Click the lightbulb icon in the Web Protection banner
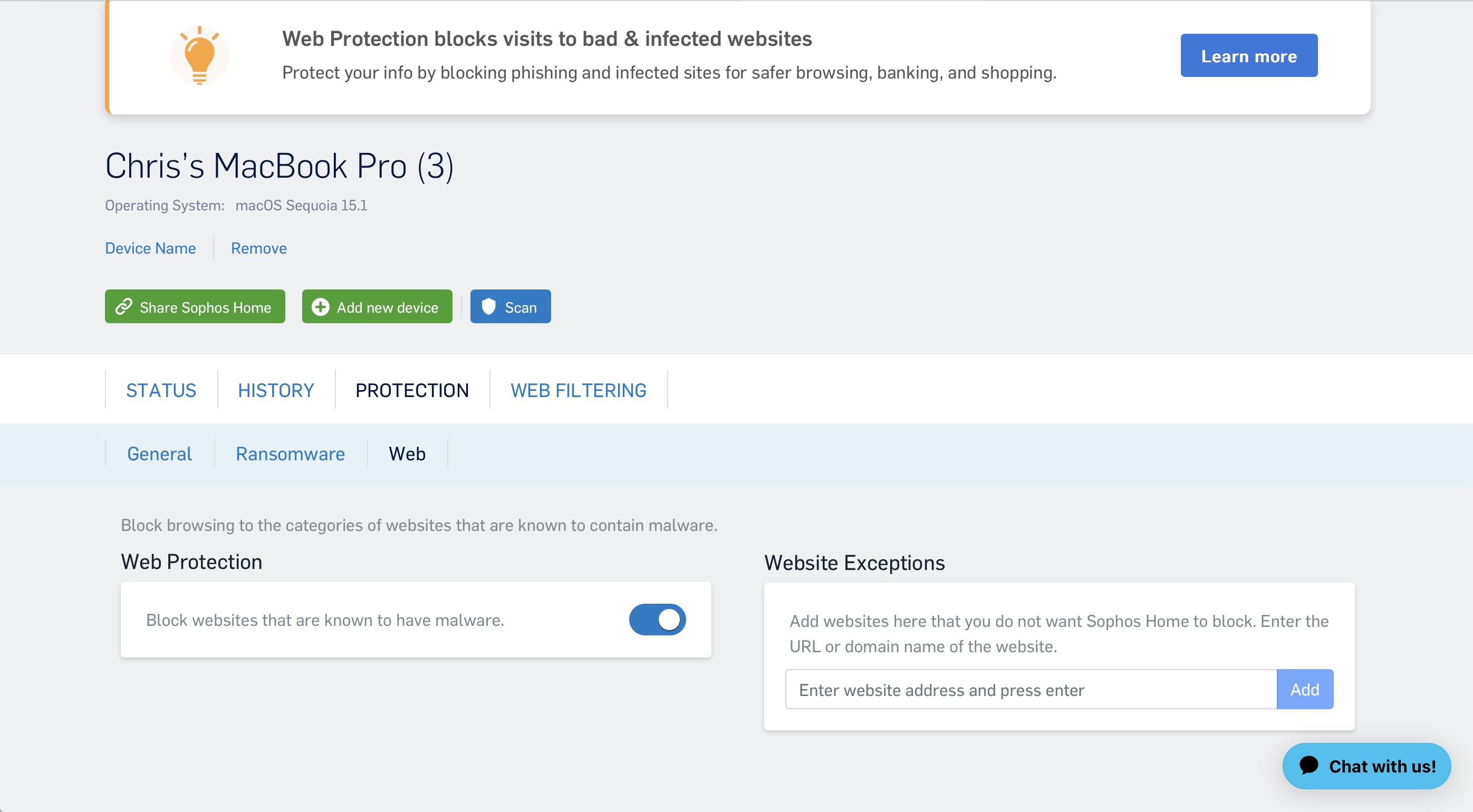The width and height of the screenshot is (1473, 812). pos(199,55)
